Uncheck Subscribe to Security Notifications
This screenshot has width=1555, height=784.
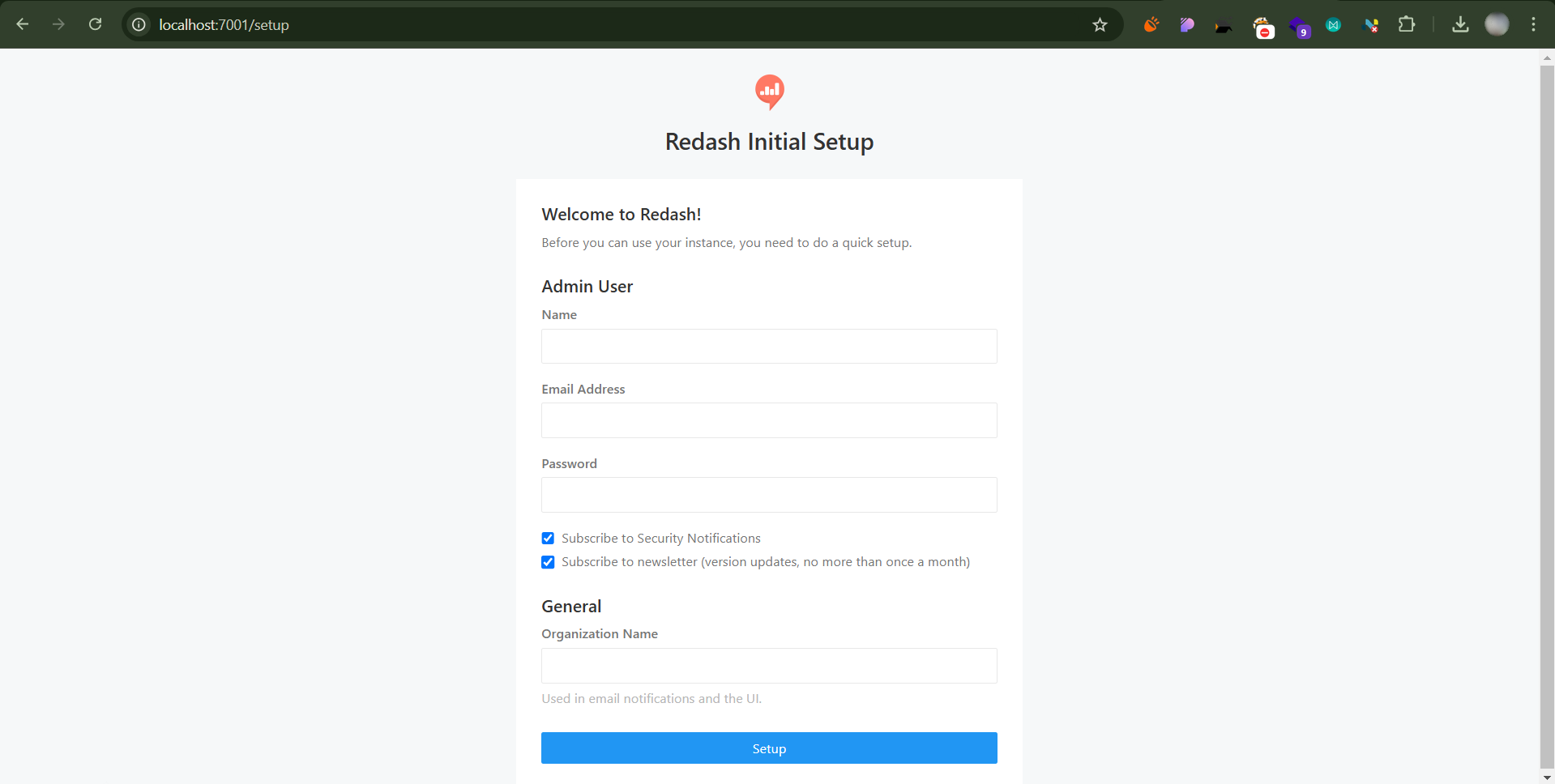pos(548,539)
